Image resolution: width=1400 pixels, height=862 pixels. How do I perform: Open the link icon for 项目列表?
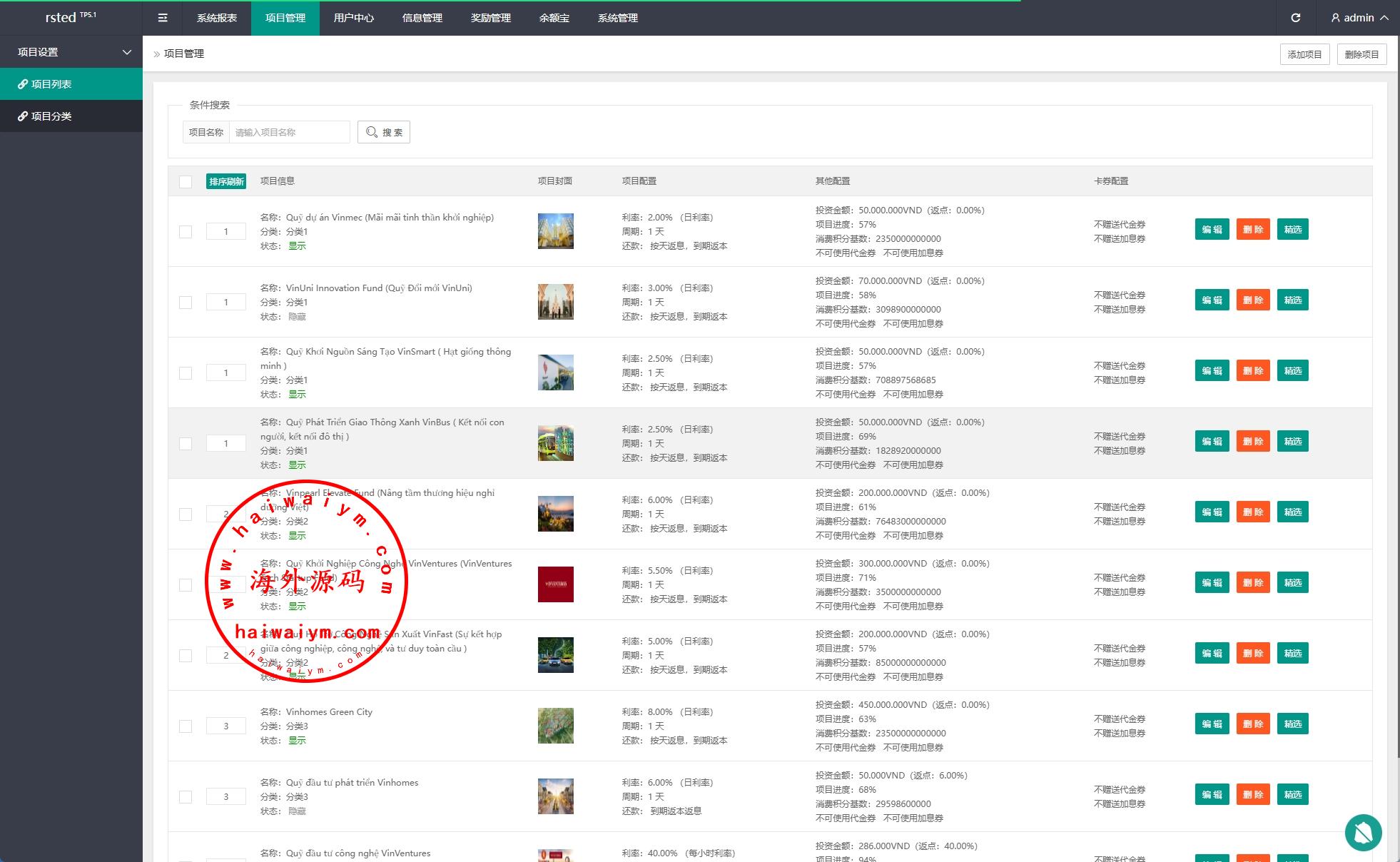click(x=23, y=84)
